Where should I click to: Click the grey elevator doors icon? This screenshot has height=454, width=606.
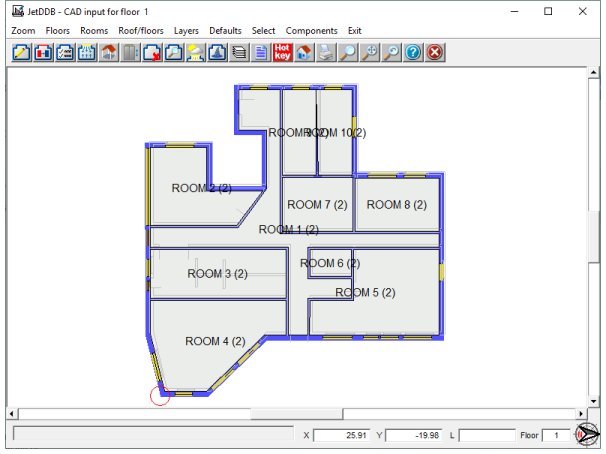[130, 52]
